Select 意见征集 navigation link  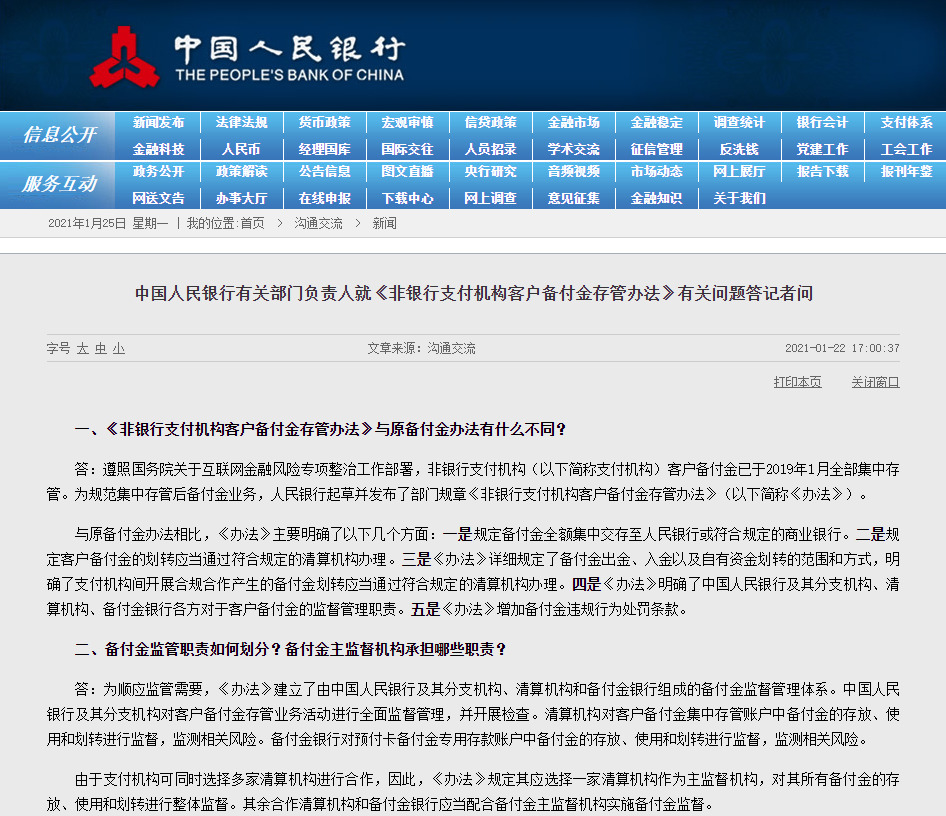[x=574, y=198]
